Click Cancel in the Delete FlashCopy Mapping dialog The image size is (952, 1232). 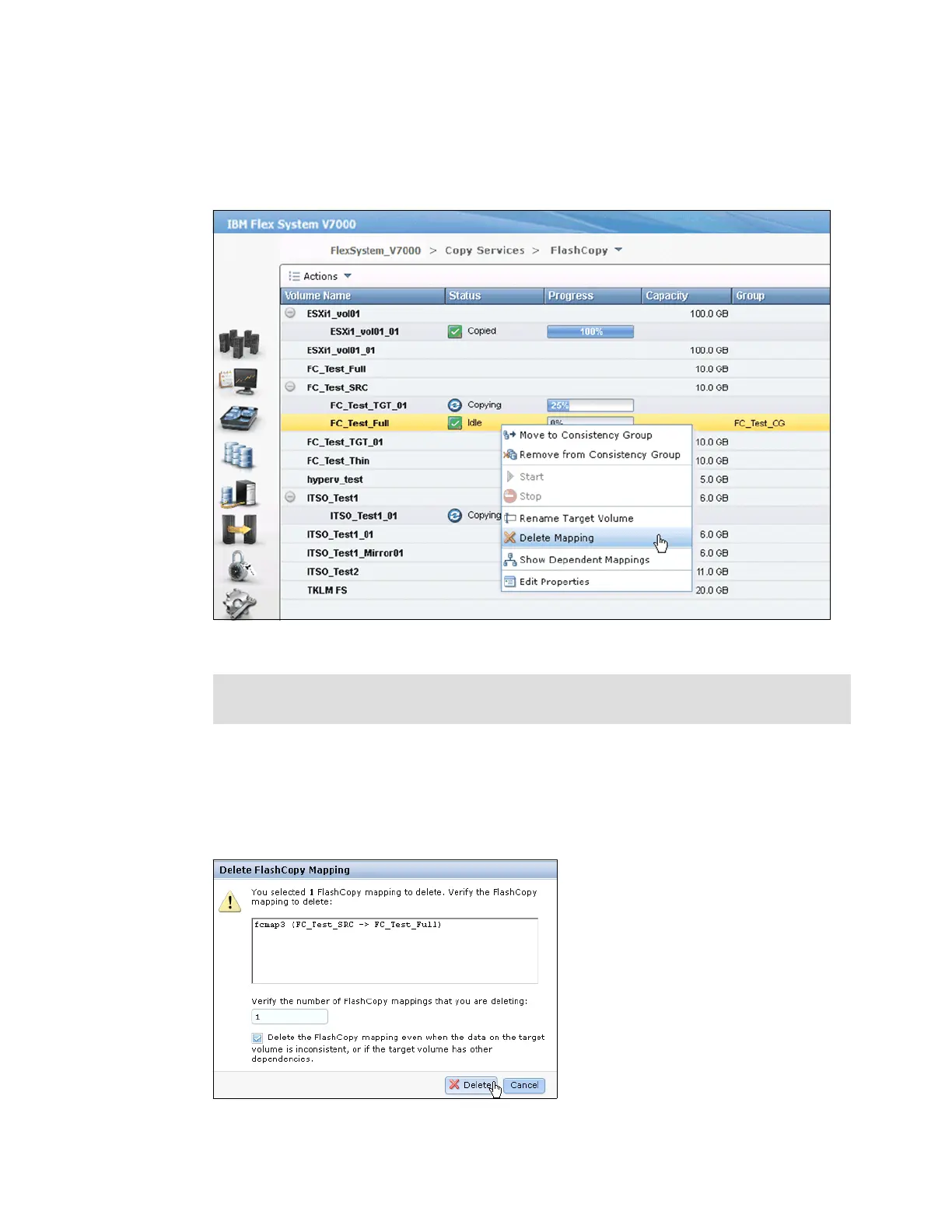[524, 1086]
